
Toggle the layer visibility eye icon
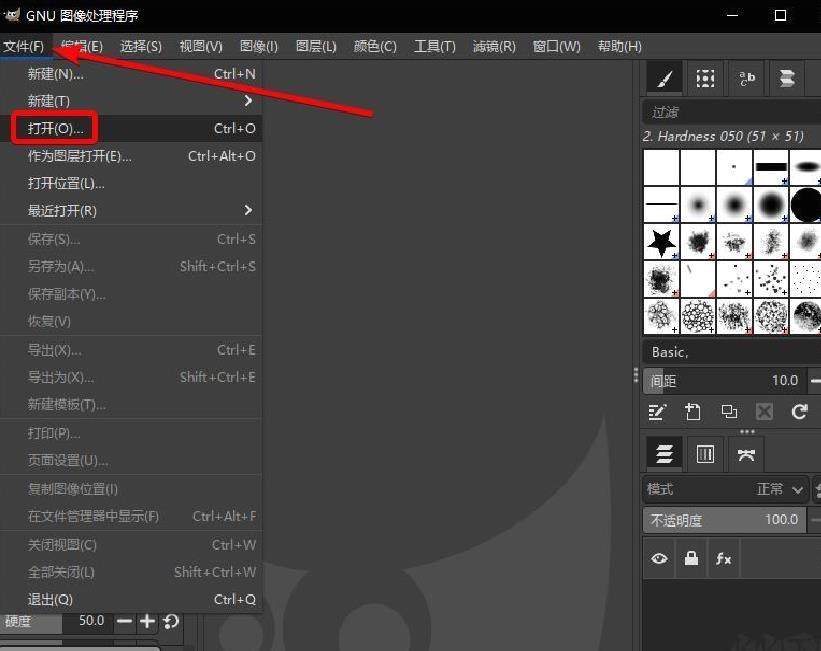659,559
